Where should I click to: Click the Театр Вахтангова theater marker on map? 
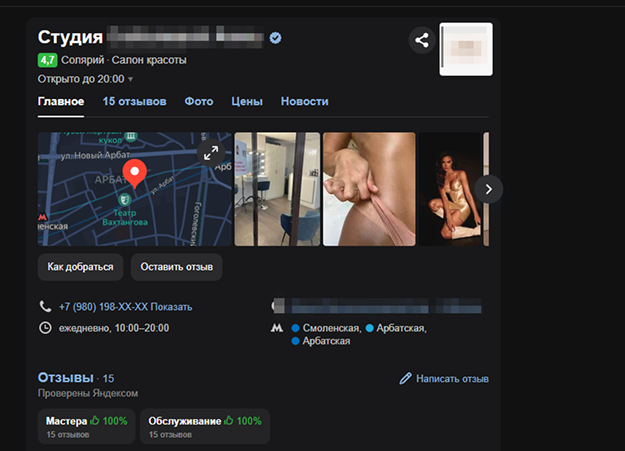125,198
